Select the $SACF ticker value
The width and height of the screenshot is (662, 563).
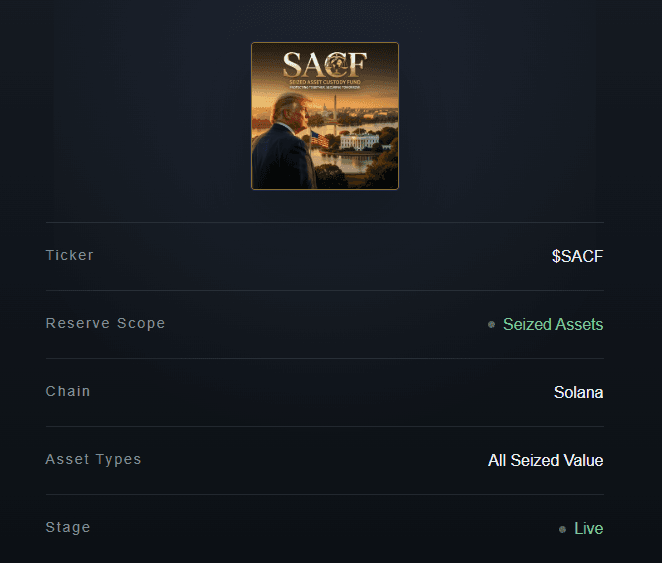578,256
